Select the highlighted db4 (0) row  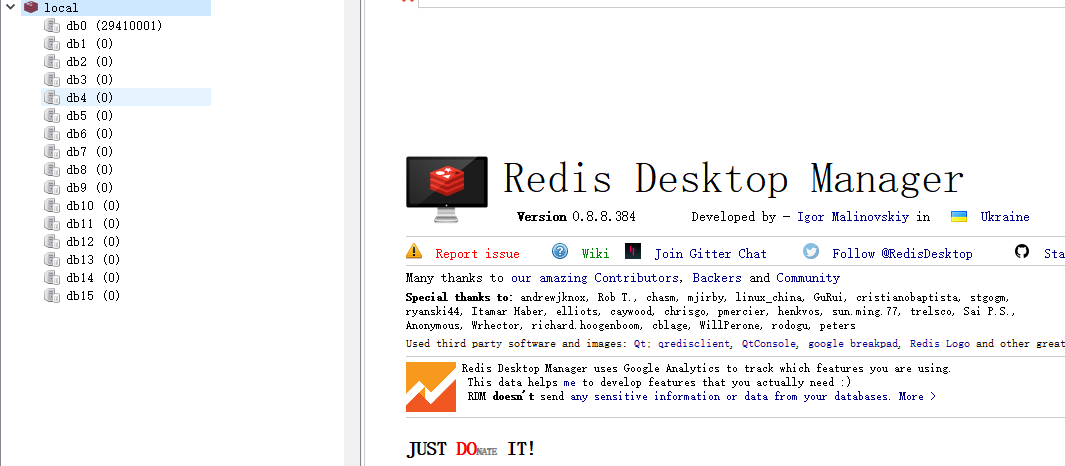[x=126, y=97]
